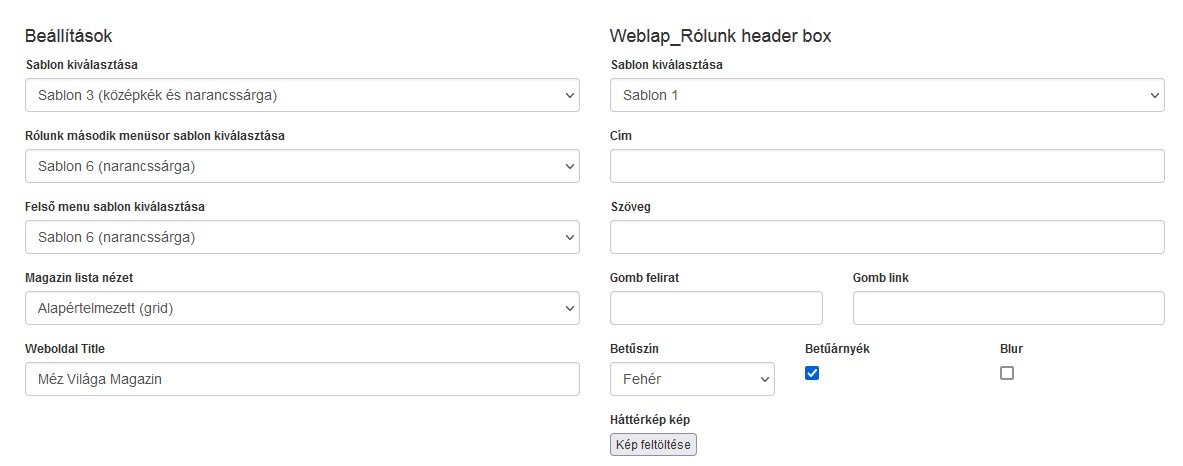Viewport: 1183px width, 466px height.
Task: Click the Kép feltöltése button
Action: tap(653, 444)
